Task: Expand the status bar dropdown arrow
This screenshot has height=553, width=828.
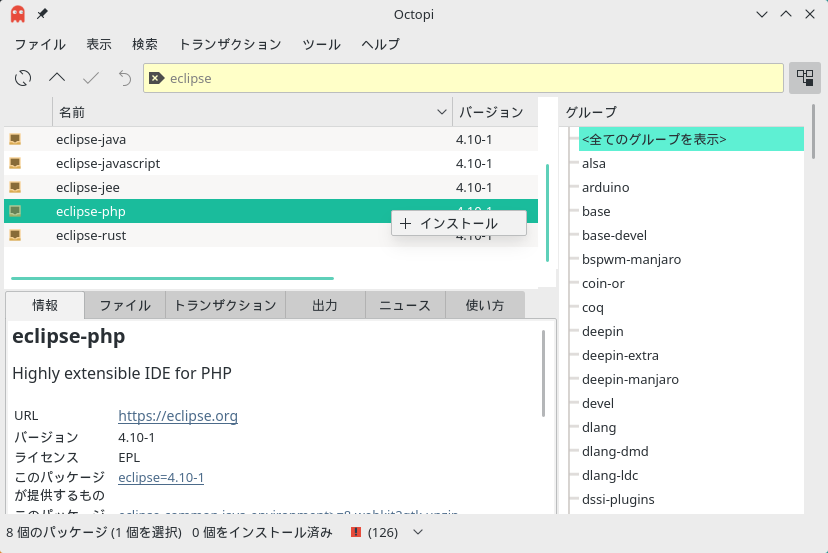Action: pos(418,532)
